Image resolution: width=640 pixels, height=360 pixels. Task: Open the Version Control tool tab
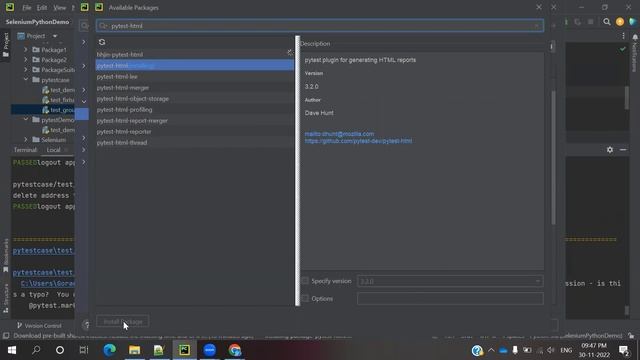[39, 326]
